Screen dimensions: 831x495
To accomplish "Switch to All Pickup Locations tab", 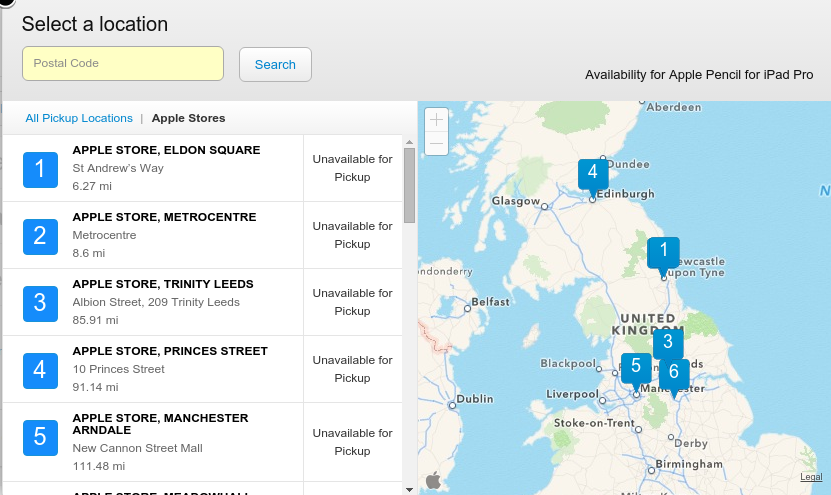I will (x=79, y=118).
